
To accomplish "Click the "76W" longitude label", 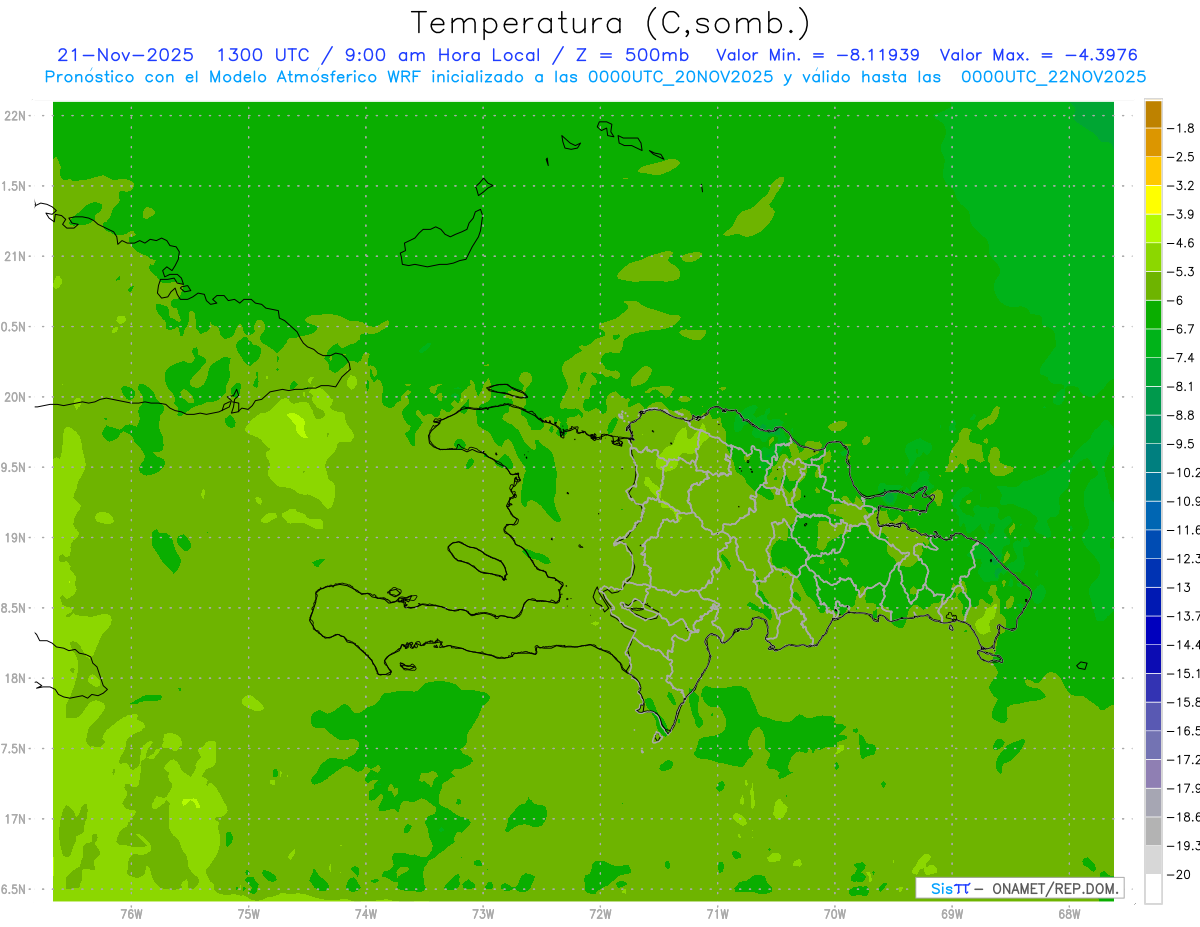I will click(x=131, y=914).
